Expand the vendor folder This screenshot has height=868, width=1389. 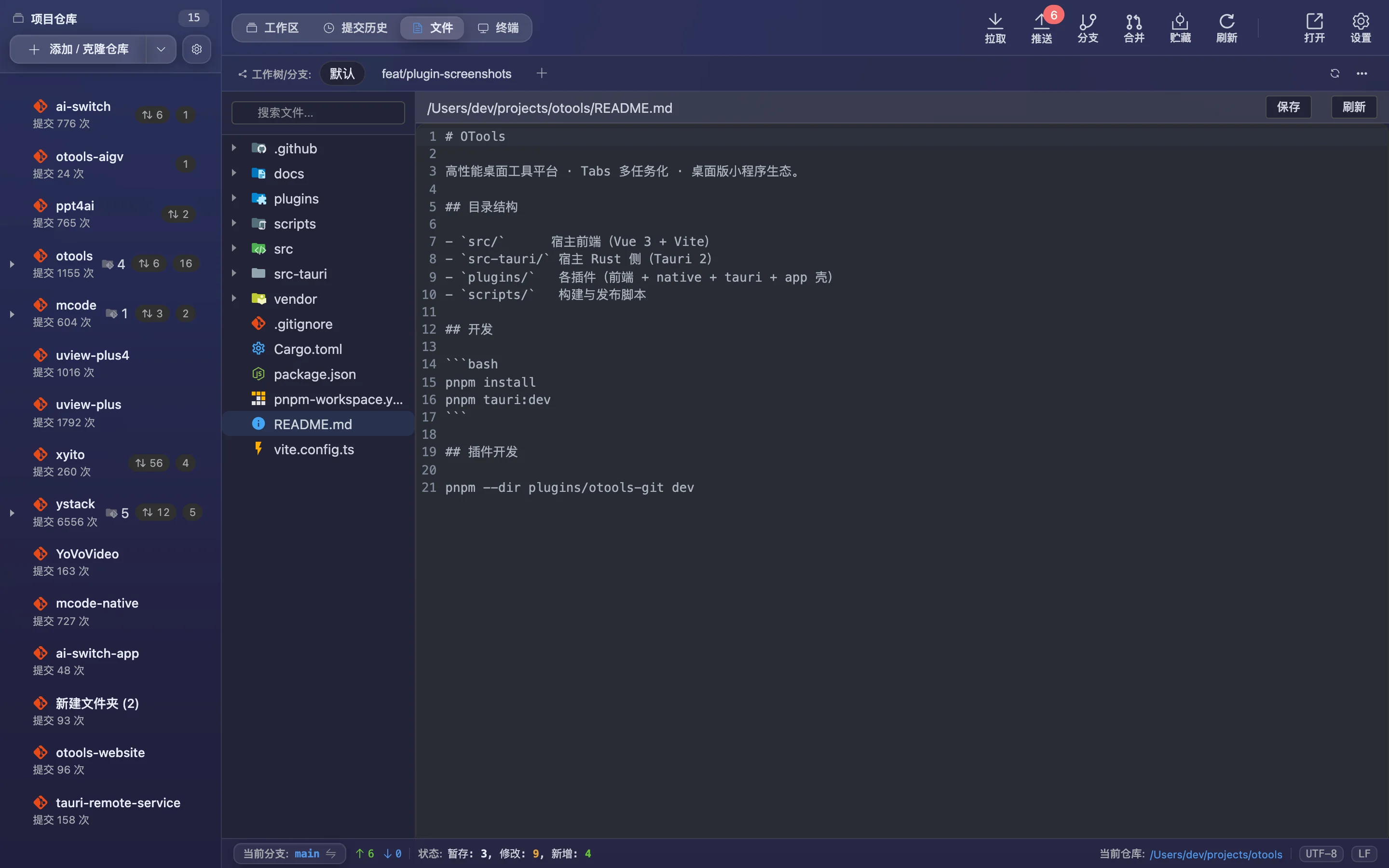(x=234, y=298)
